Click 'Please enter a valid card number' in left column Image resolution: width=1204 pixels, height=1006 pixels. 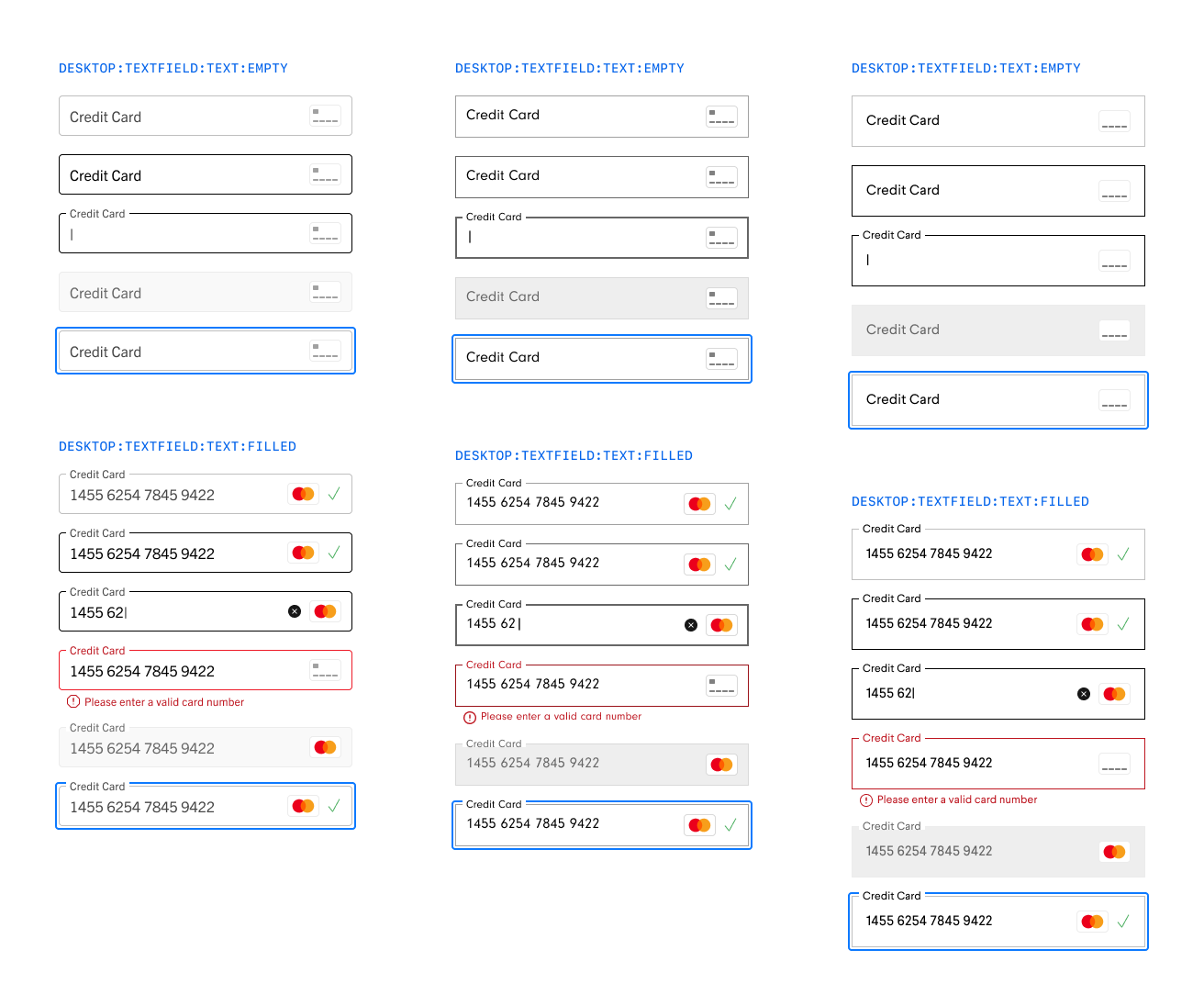pos(164,702)
